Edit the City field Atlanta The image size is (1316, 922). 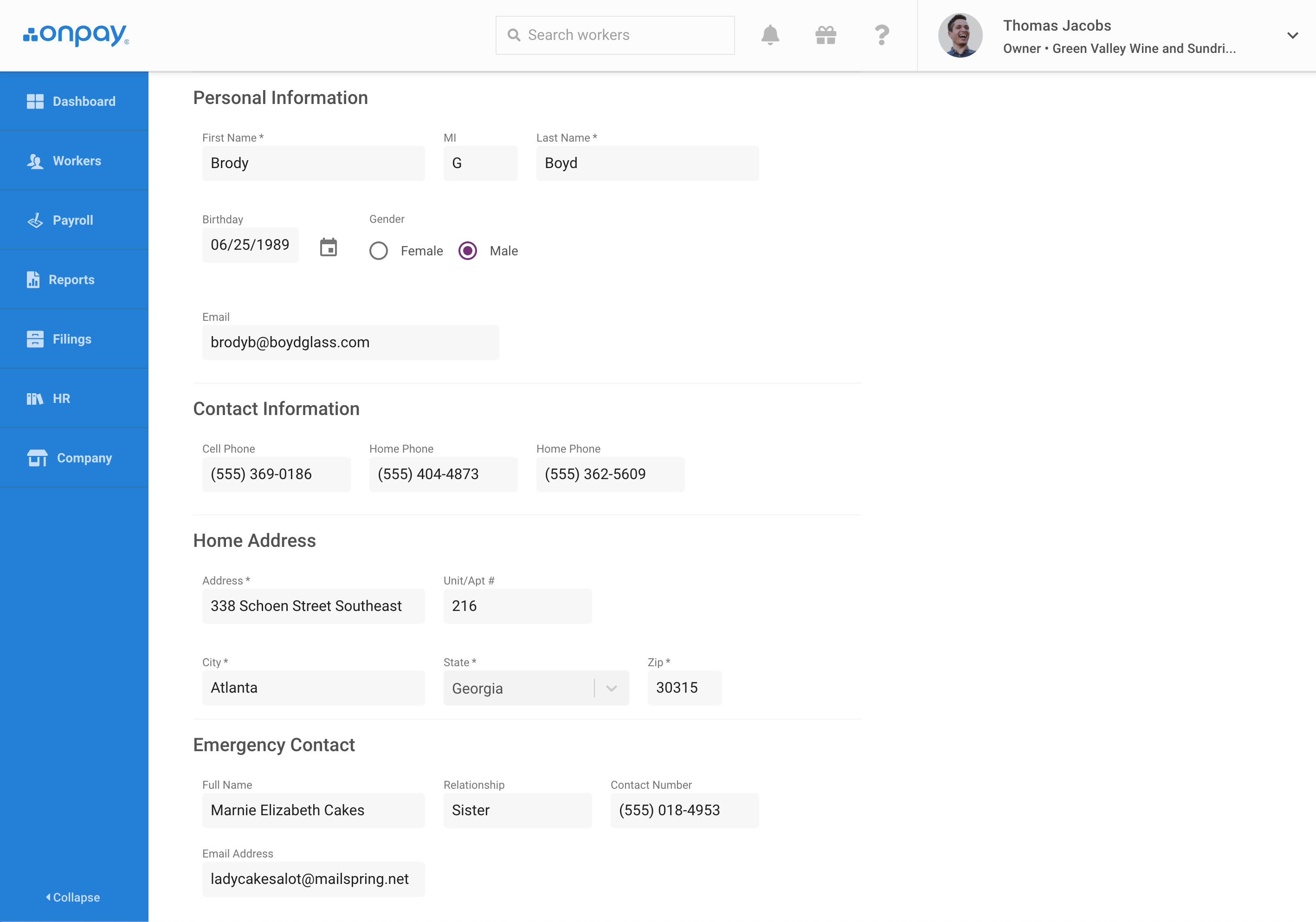(x=314, y=688)
